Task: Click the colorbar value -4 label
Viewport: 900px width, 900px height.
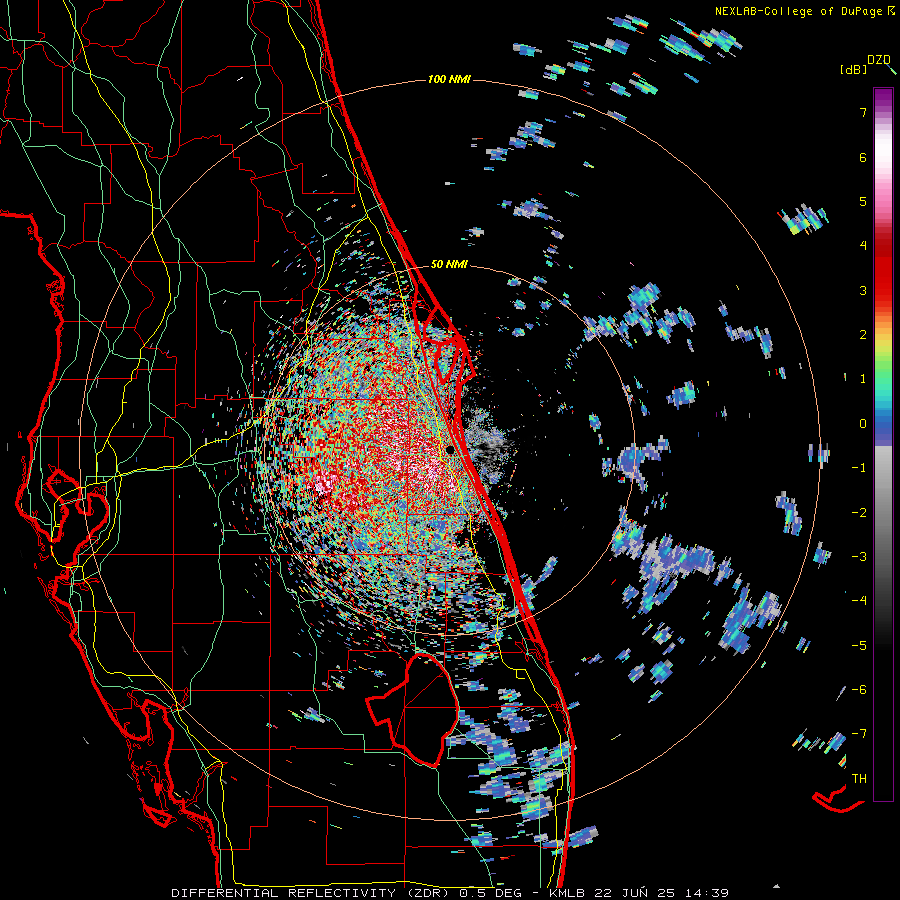Action: 859,601
